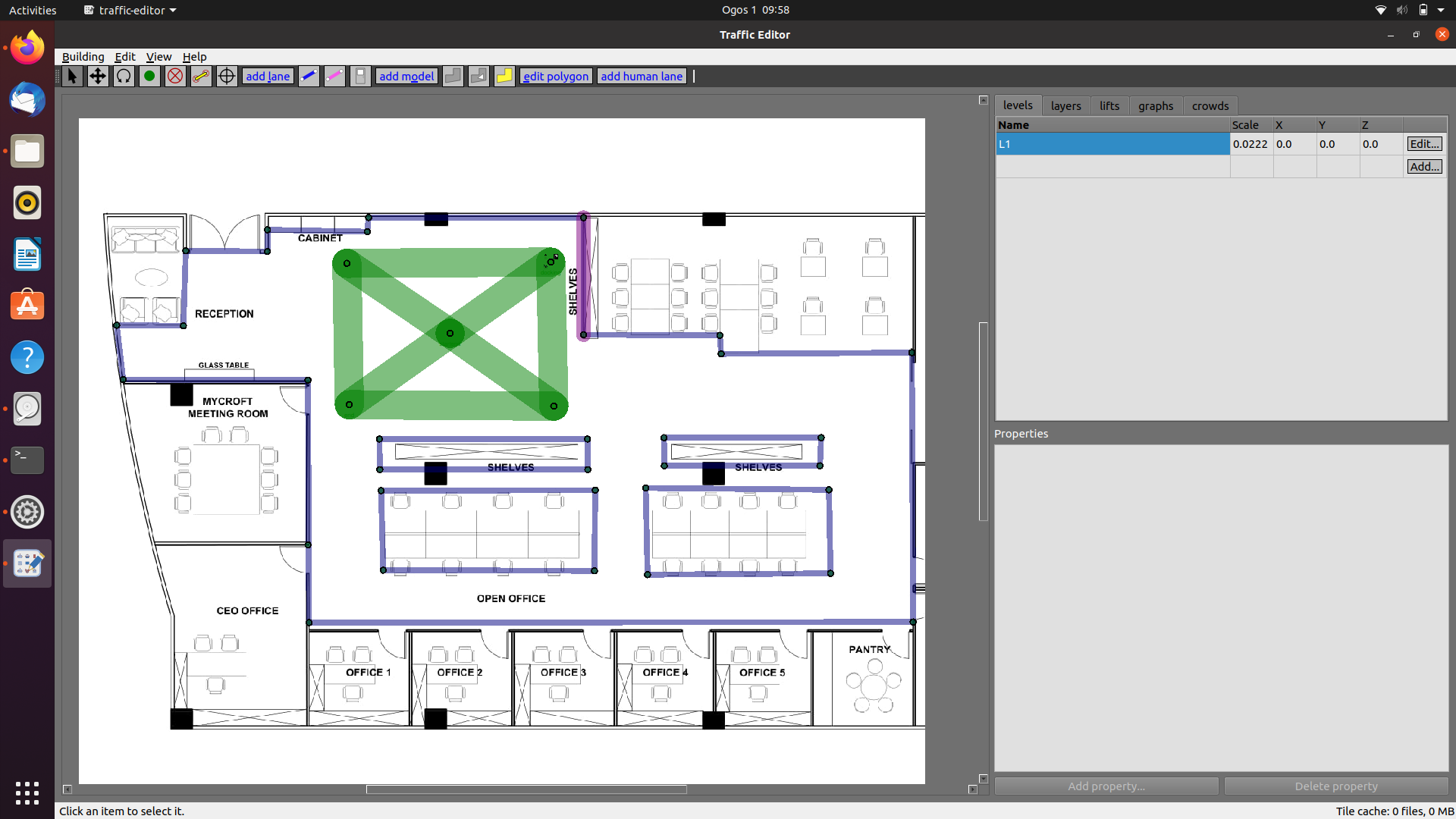Click the Add... level button

tap(1425, 167)
